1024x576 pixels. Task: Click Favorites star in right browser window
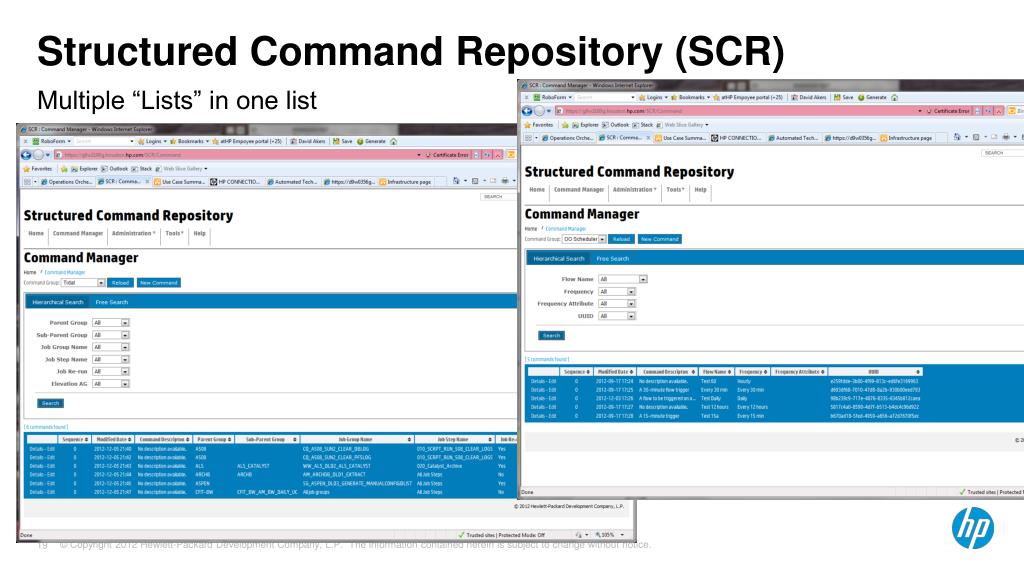tap(528, 125)
